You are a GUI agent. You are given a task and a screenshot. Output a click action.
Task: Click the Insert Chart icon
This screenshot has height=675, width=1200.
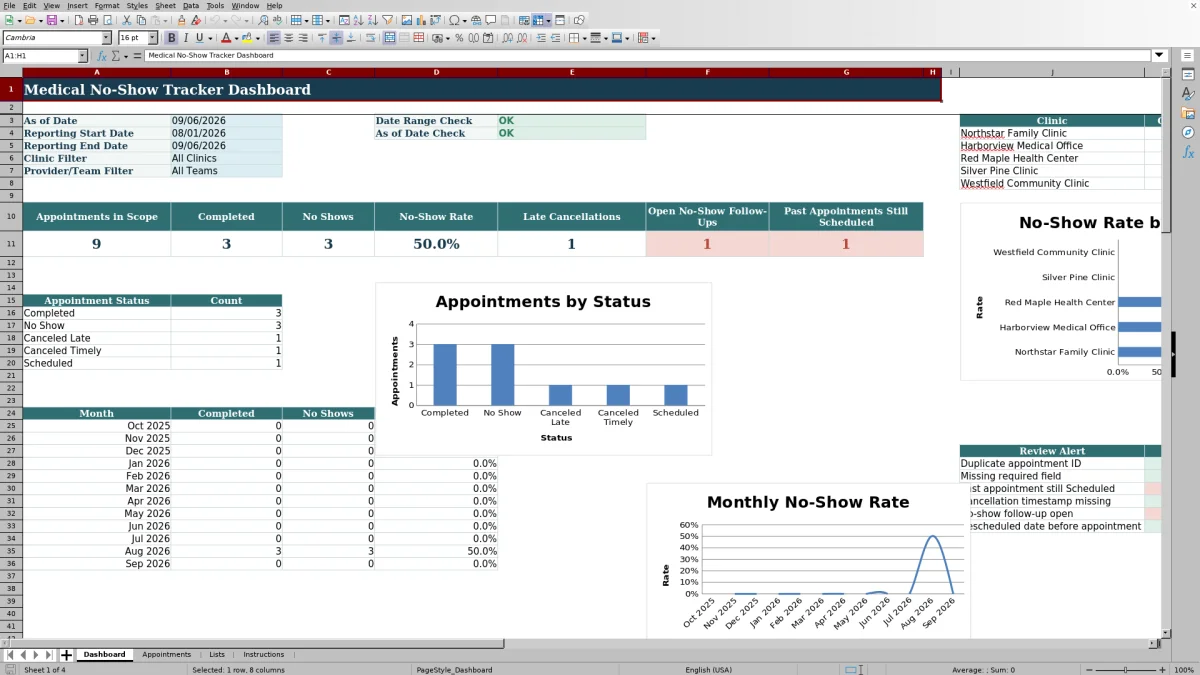click(x=420, y=20)
